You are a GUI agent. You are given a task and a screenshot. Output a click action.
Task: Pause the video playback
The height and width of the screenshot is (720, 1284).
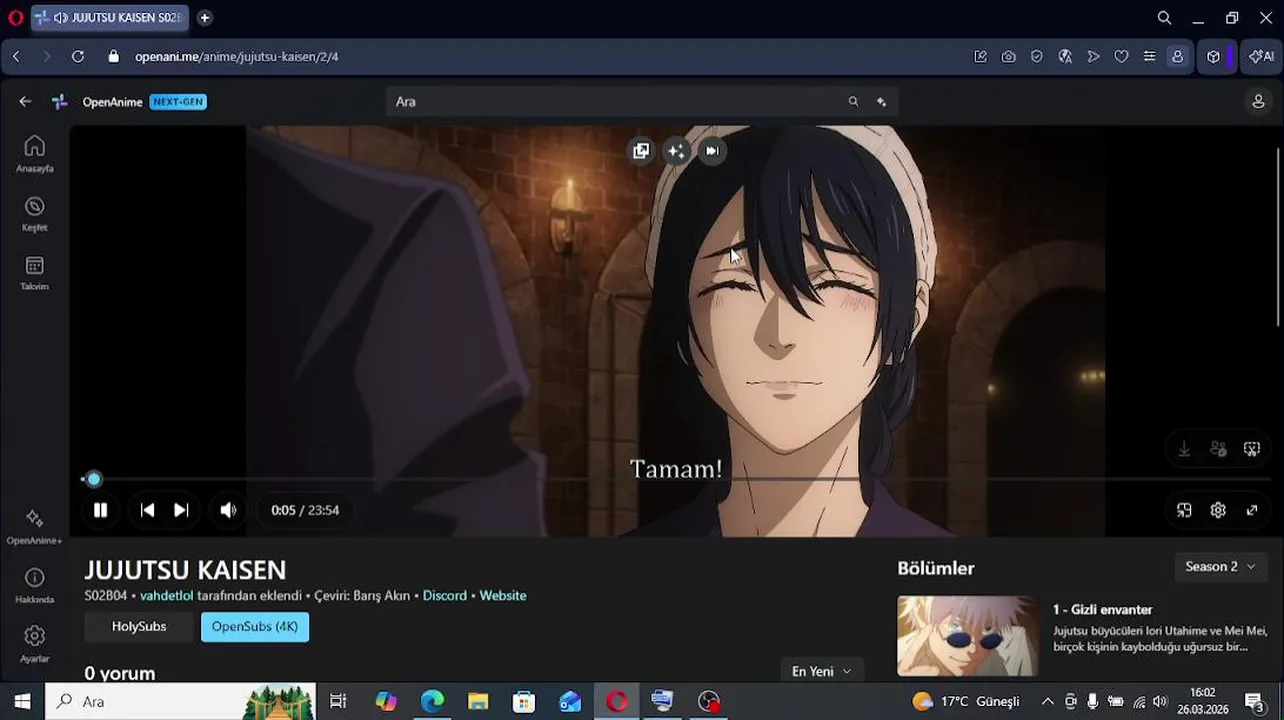(100, 510)
